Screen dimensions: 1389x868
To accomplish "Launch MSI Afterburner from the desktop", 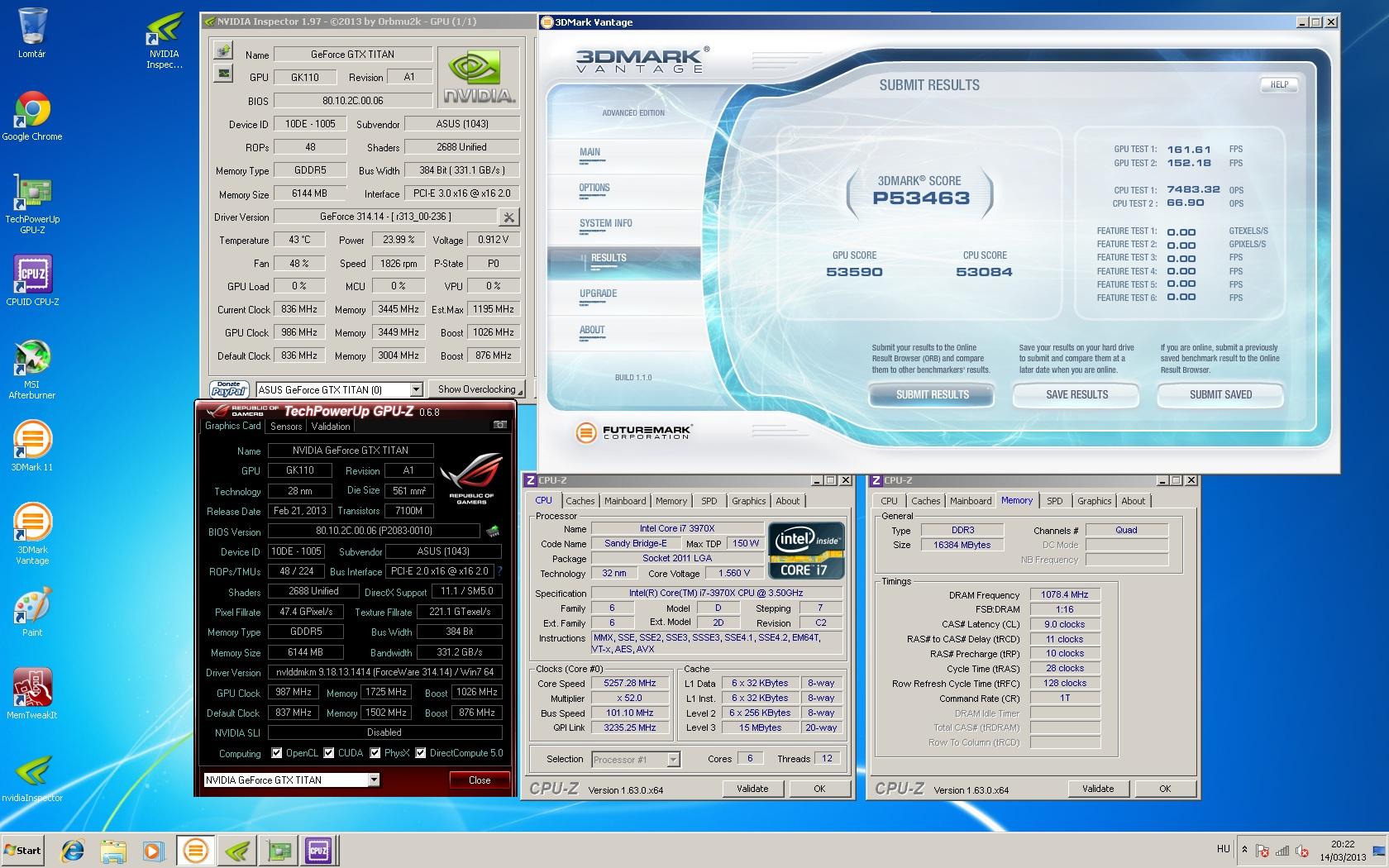I will point(31,369).
